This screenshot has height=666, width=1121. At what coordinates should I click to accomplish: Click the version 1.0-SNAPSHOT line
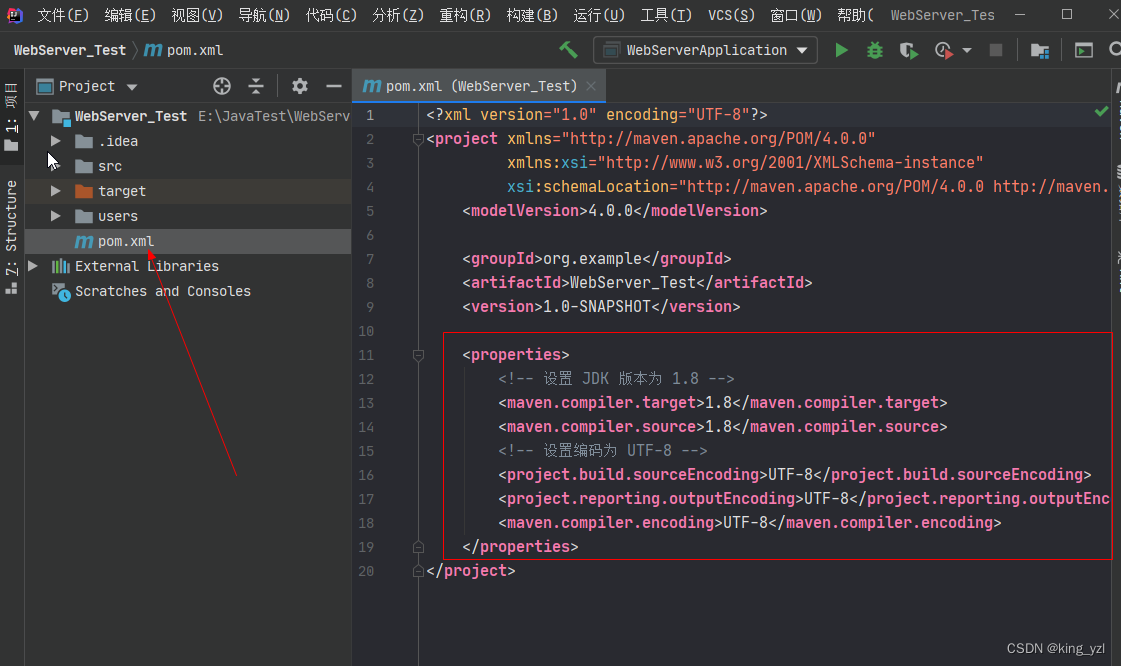coord(601,307)
